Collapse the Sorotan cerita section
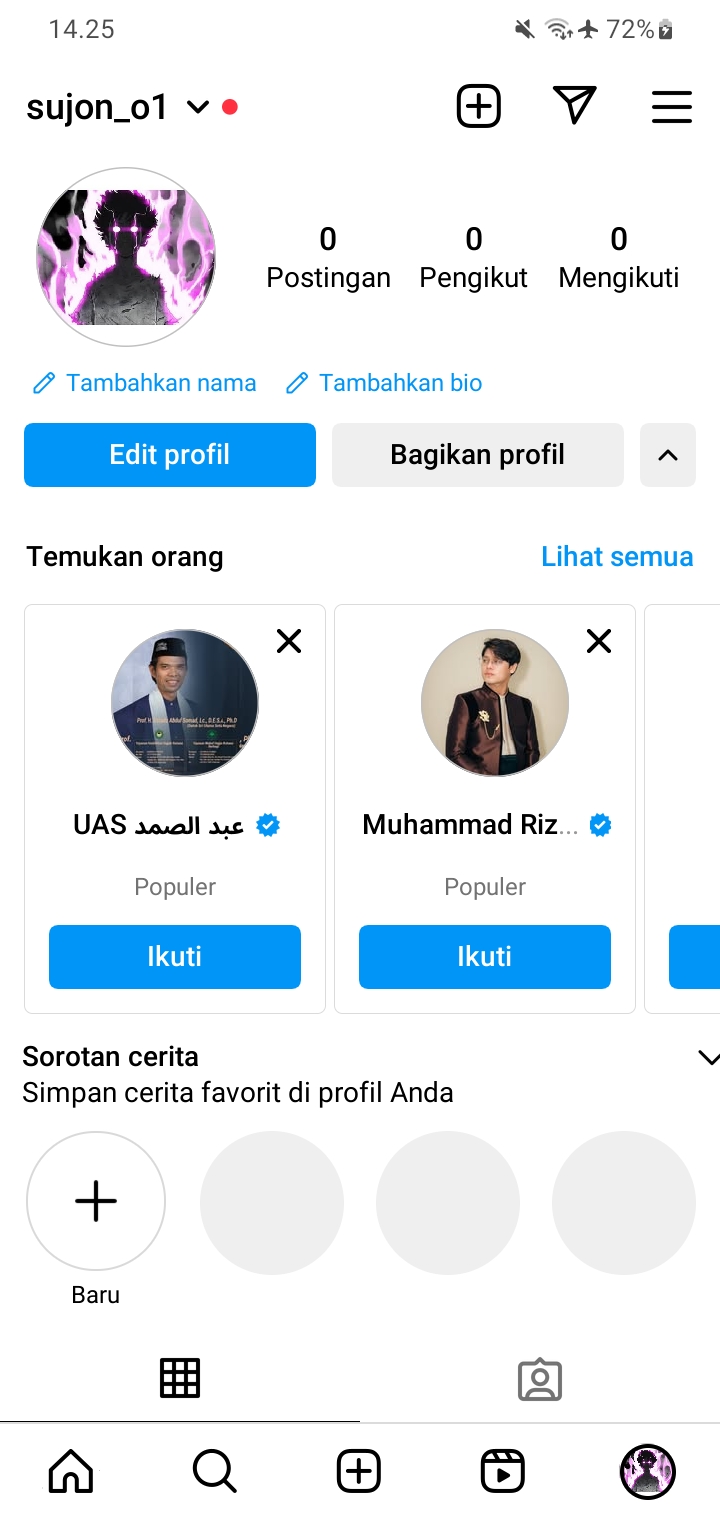The image size is (720, 1520). pos(707,1057)
